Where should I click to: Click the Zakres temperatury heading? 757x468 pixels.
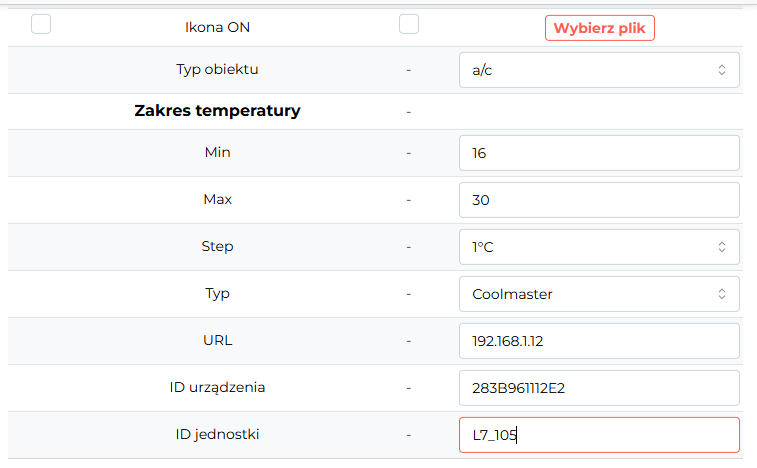[x=217, y=111]
